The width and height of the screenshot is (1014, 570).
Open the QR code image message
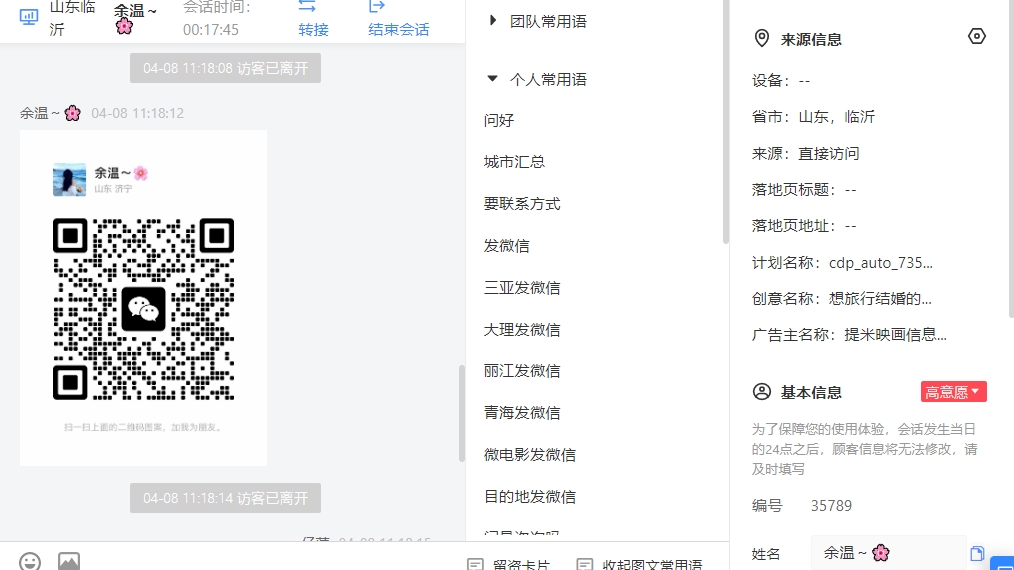tap(144, 298)
